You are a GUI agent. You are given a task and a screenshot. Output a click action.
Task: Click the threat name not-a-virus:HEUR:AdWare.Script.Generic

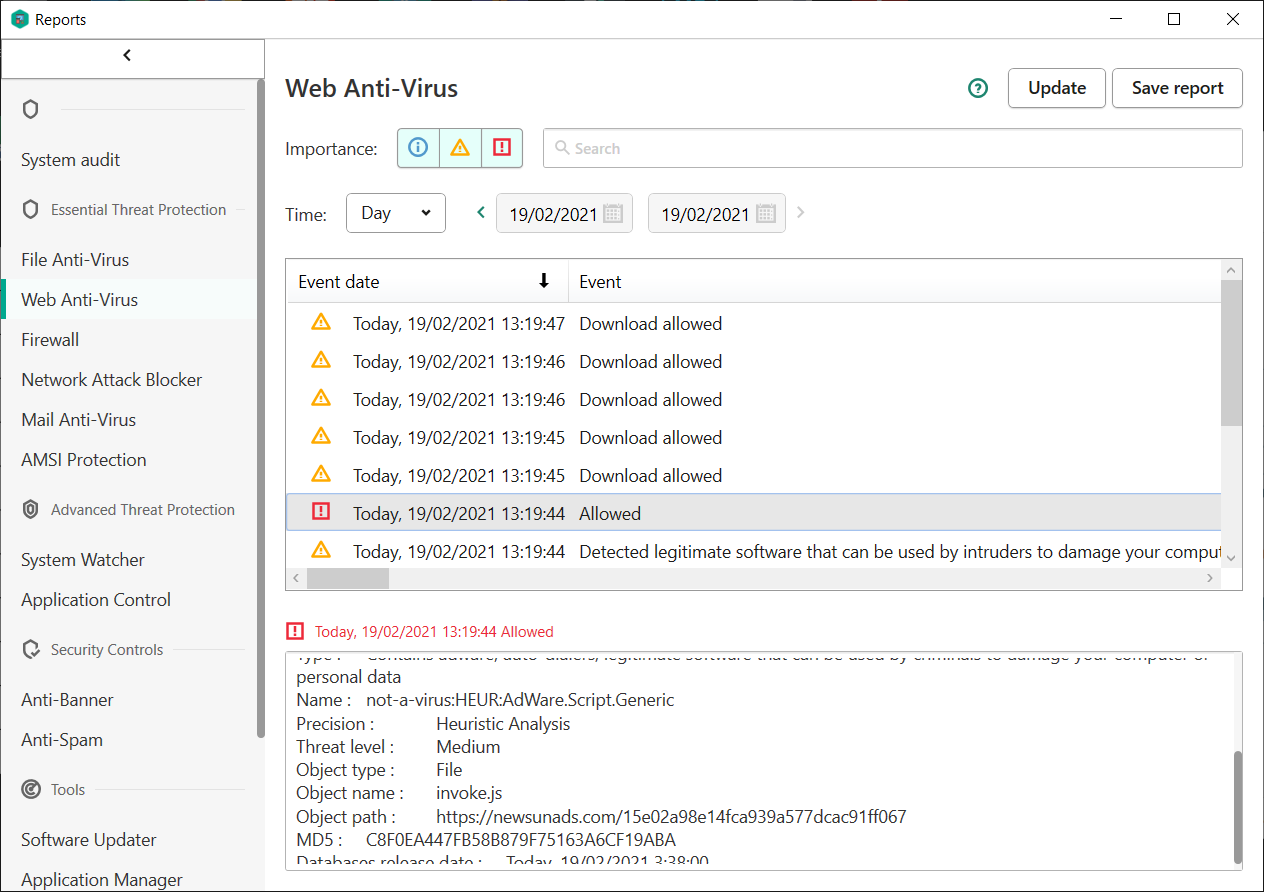click(520, 700)
